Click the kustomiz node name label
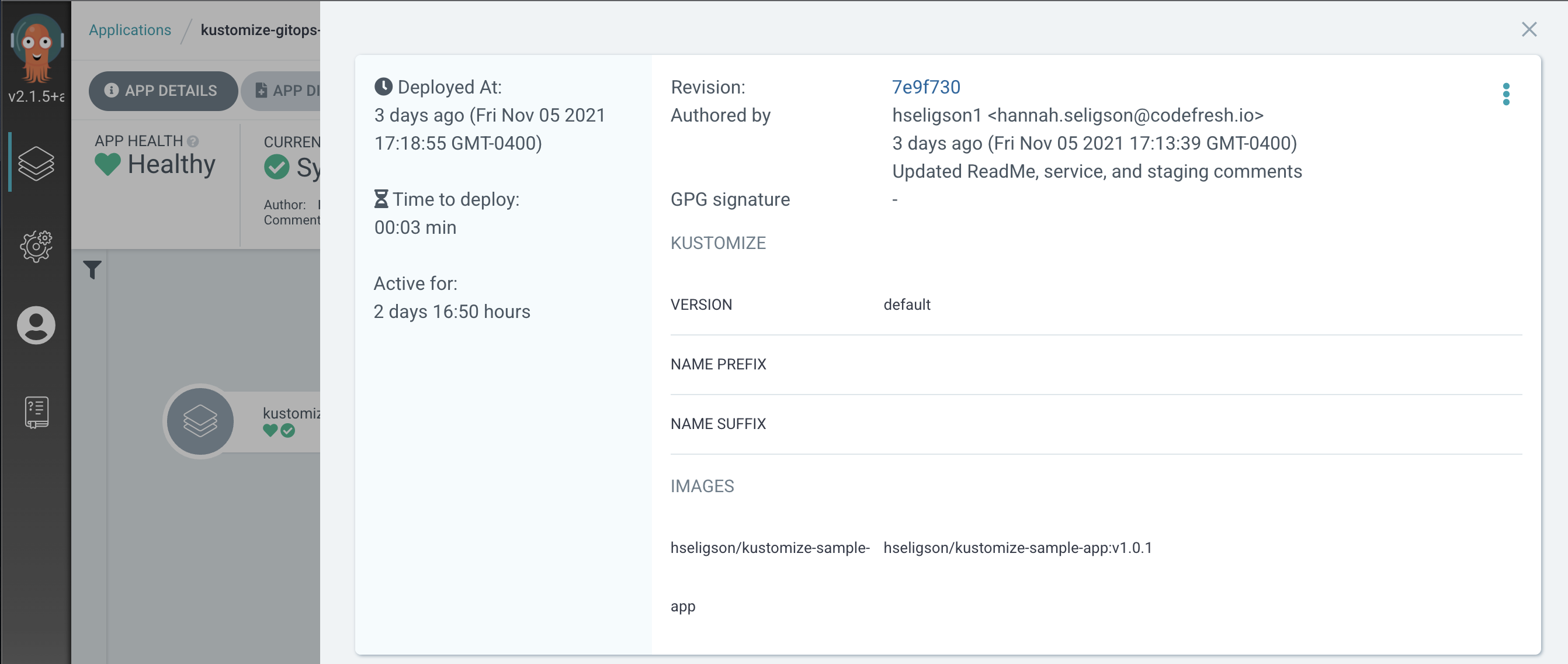Screen dimensions: 1568x664 292,413
